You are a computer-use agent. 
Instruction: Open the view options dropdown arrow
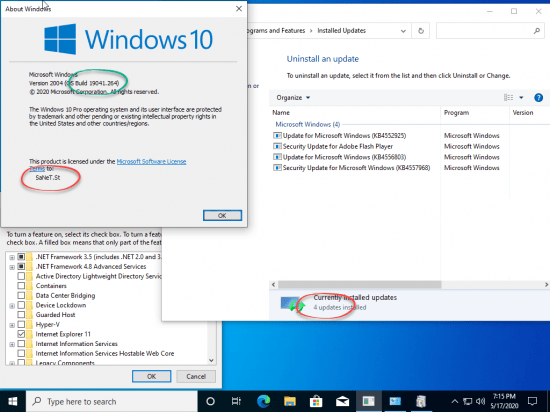(521, 97)
